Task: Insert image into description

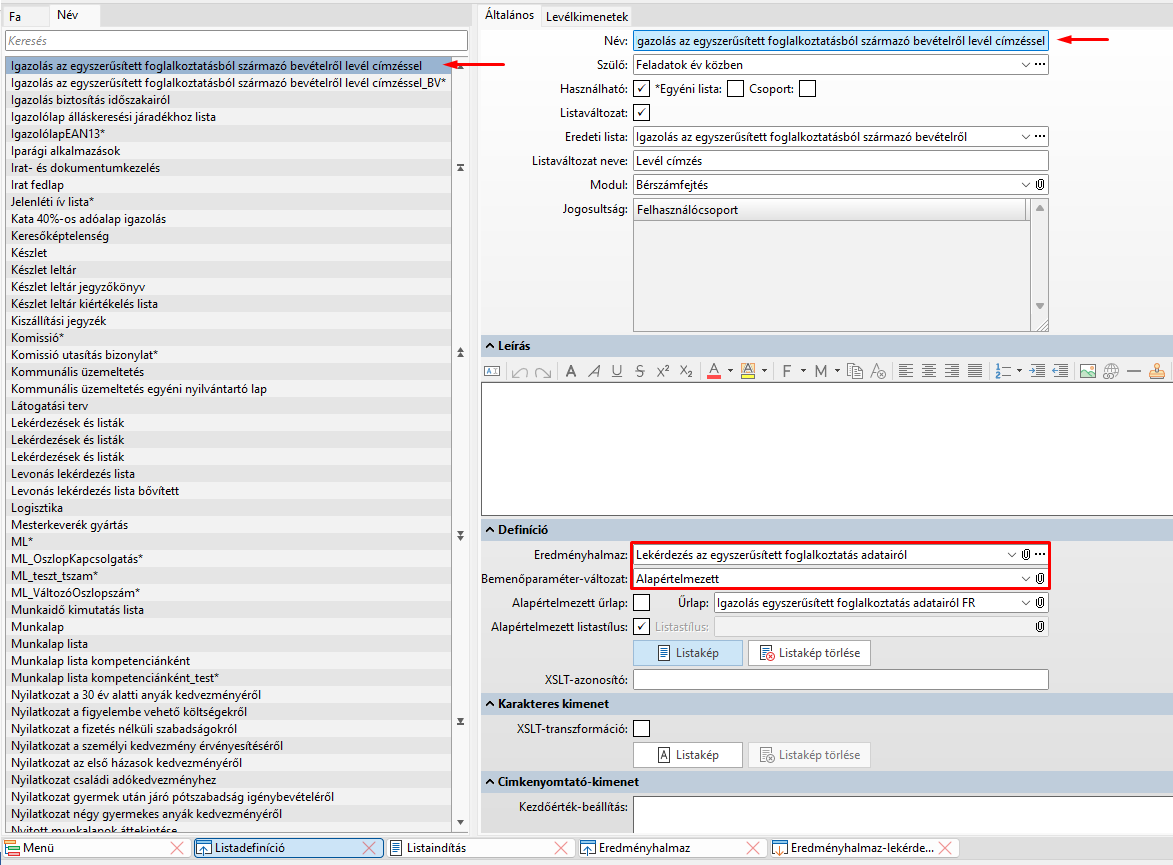Action: click(x=1088, y=371)
